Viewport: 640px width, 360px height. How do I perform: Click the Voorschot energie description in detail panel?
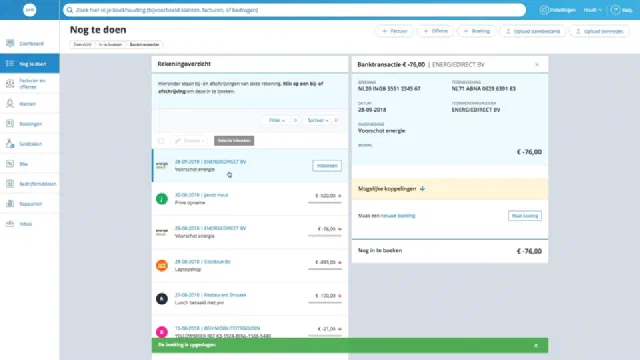[x=382, y=131]
